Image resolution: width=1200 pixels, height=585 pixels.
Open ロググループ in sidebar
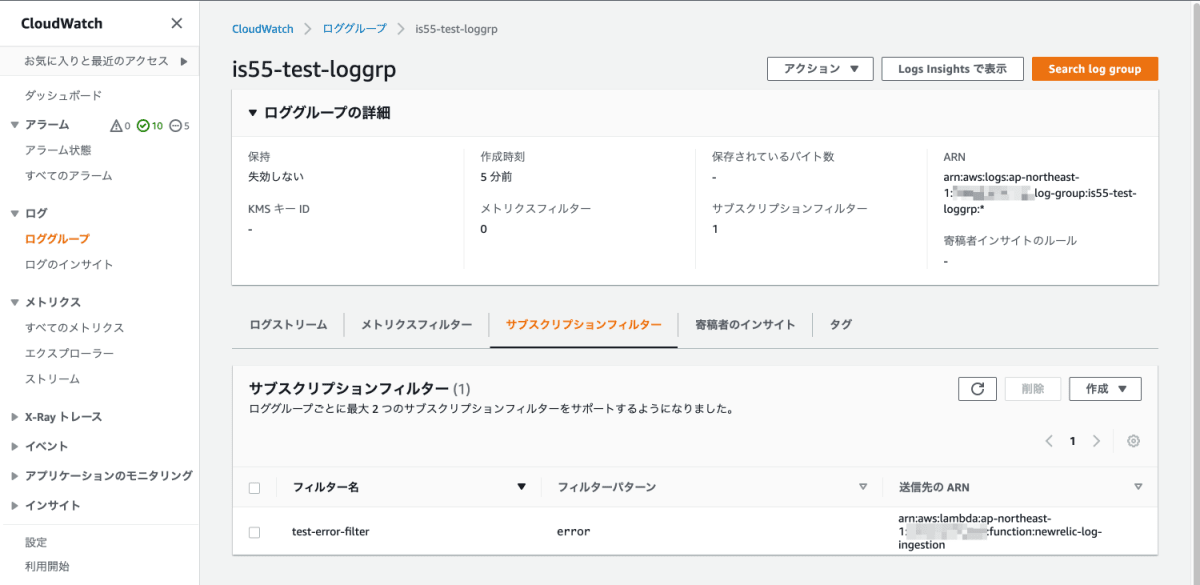pyautogui.click(x=57, y=239)
